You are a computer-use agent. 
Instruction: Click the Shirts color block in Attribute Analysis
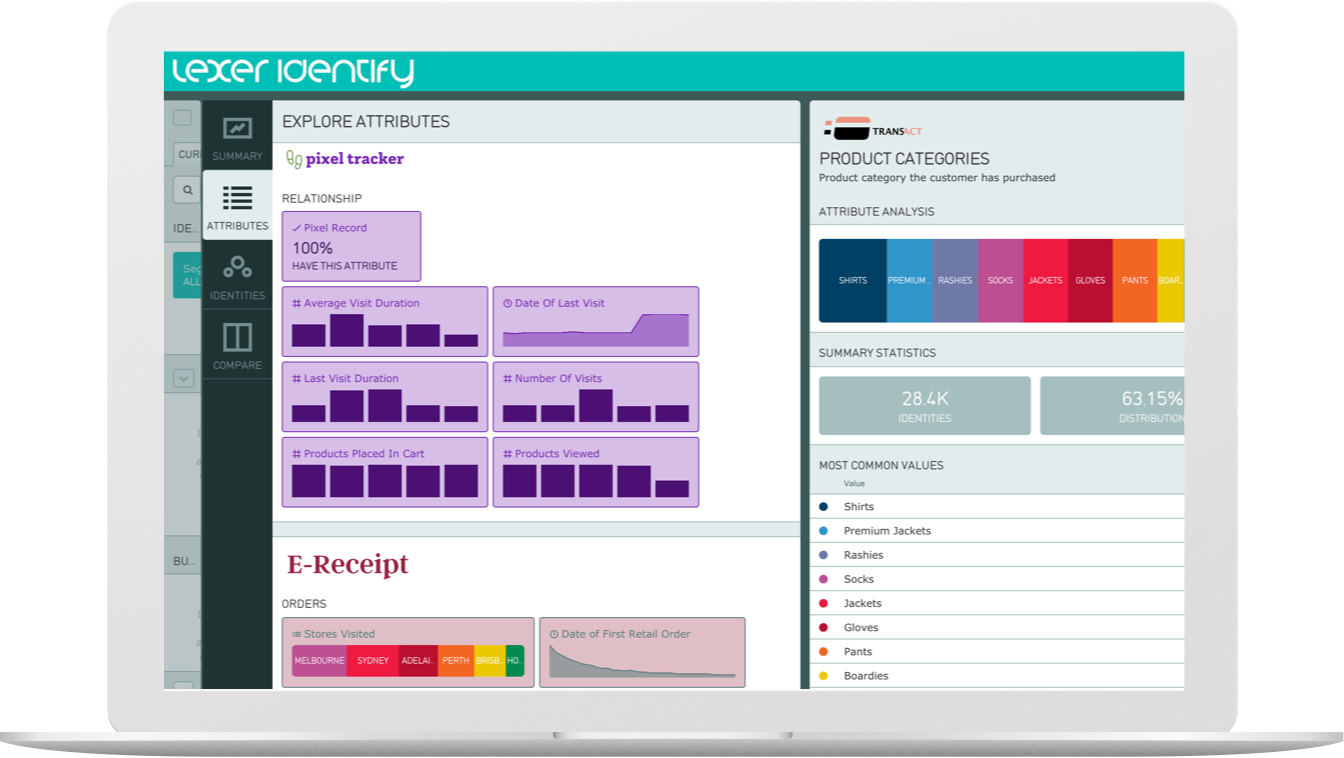click(x=852, y=281)
